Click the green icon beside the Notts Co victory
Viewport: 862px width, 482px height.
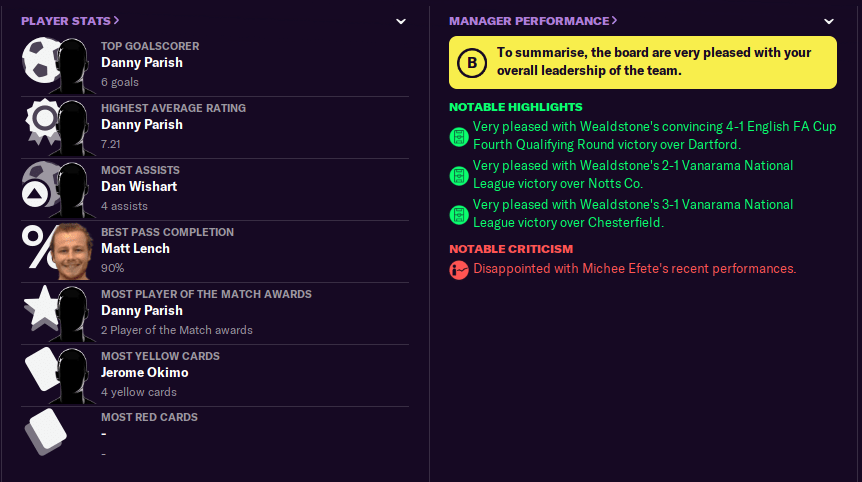coord(459,175)
